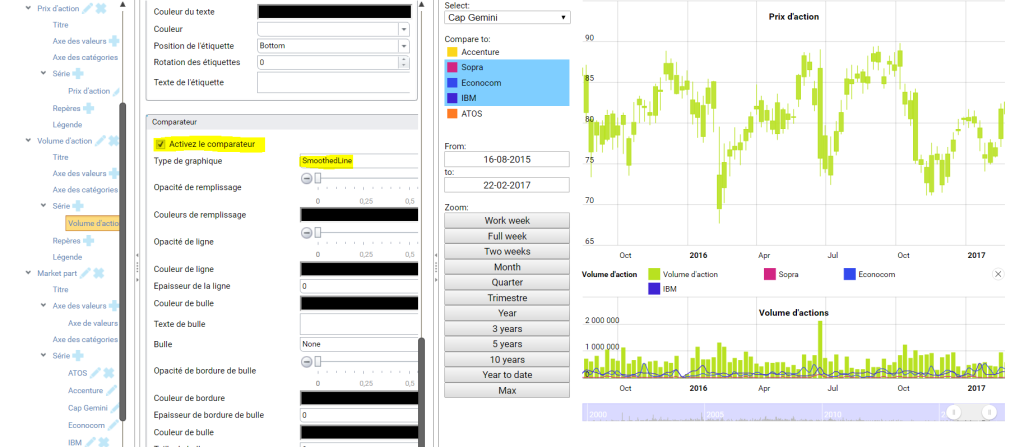Click the Comparateur section header
The height and width of the screenshot is (447, 1024).
(281, 122)
